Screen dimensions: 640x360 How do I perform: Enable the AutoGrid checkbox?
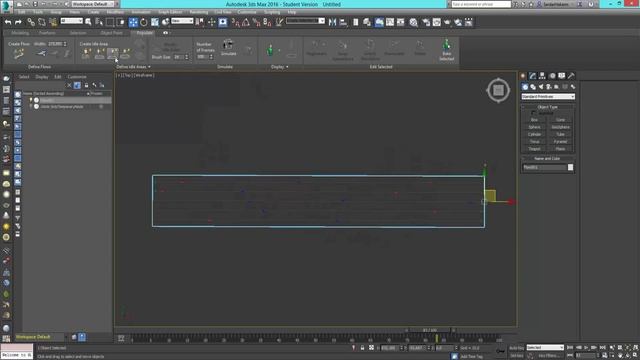click(533, 113)
